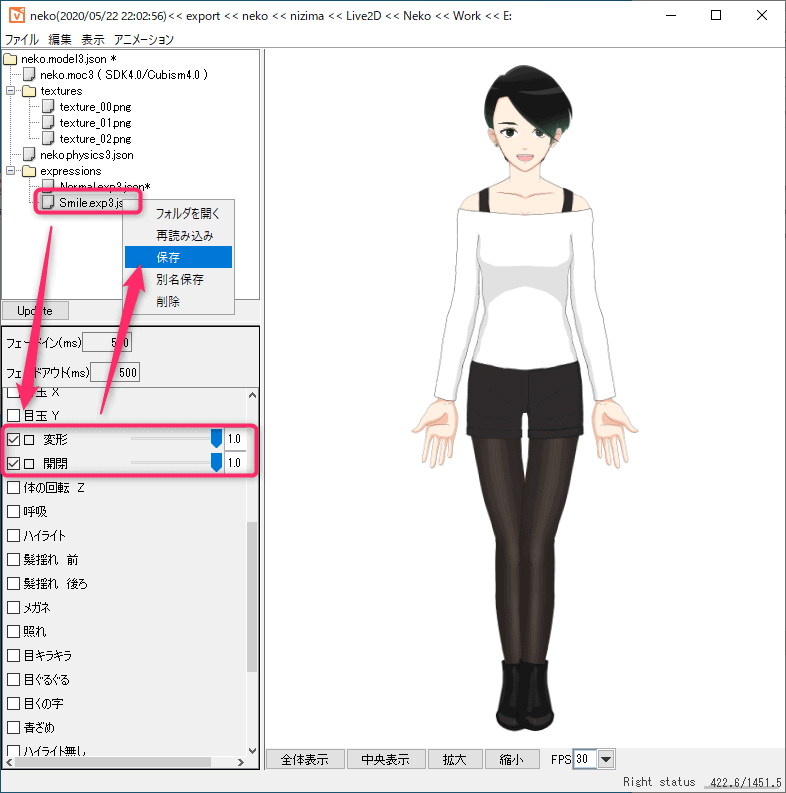Screen dimensions: 786x793
Task: Select the texture_00.png file icon
Action: pyautogui.click(x=47, y=107)
